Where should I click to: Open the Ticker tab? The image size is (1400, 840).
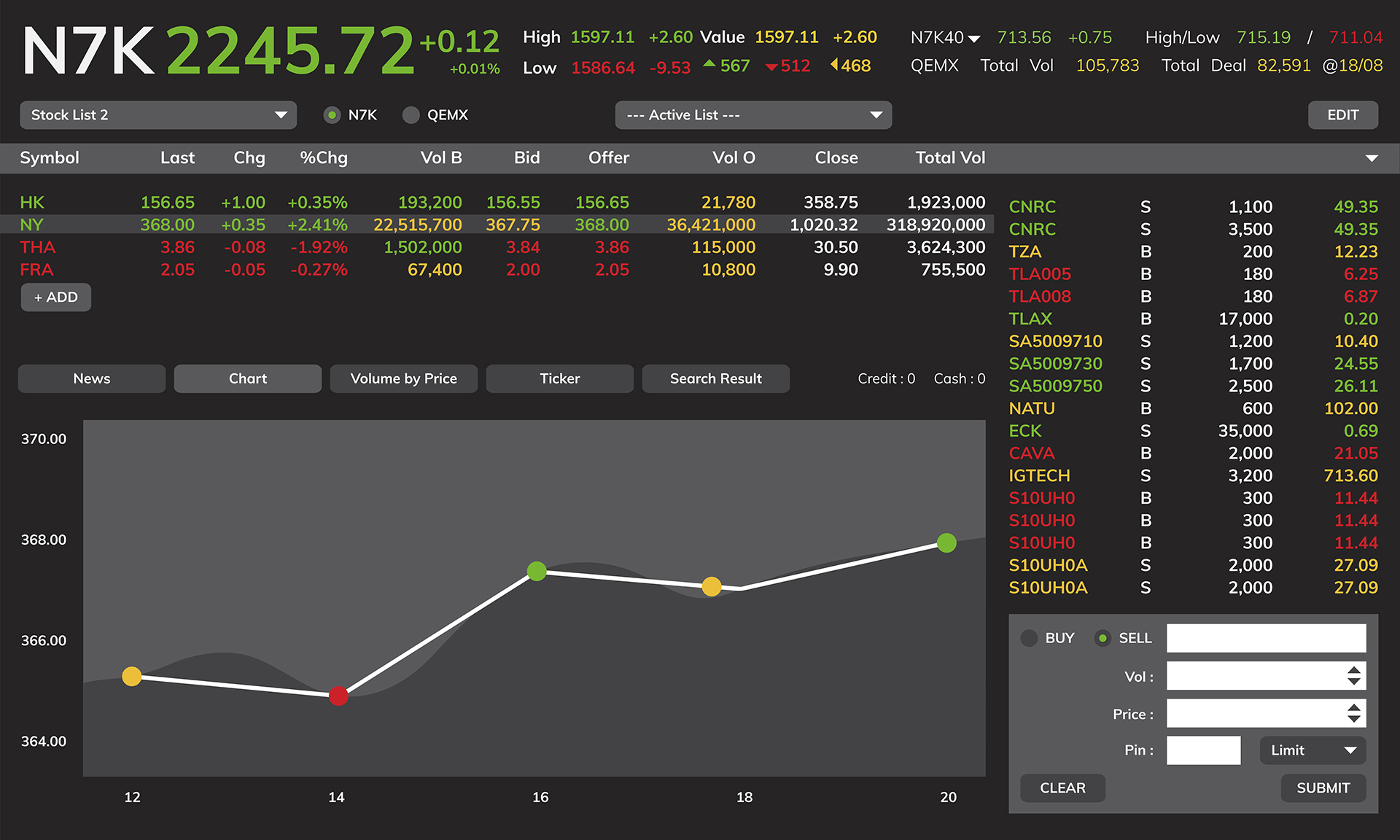coord(559,378)
